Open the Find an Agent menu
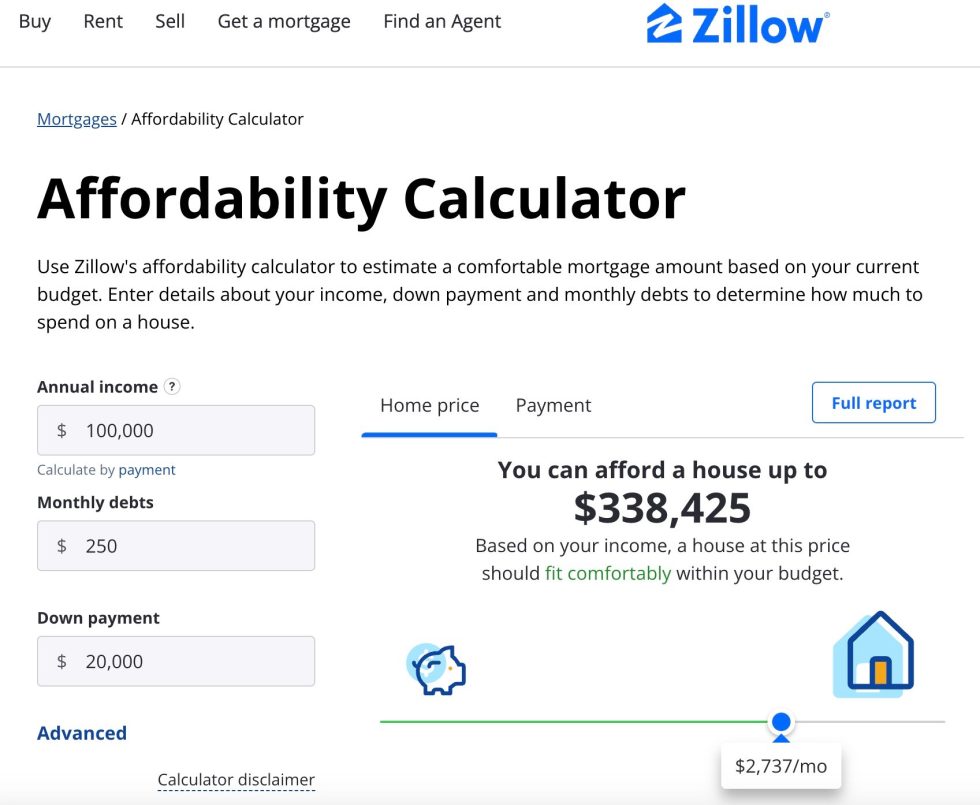The image size is (980, 805). (442, 21)
